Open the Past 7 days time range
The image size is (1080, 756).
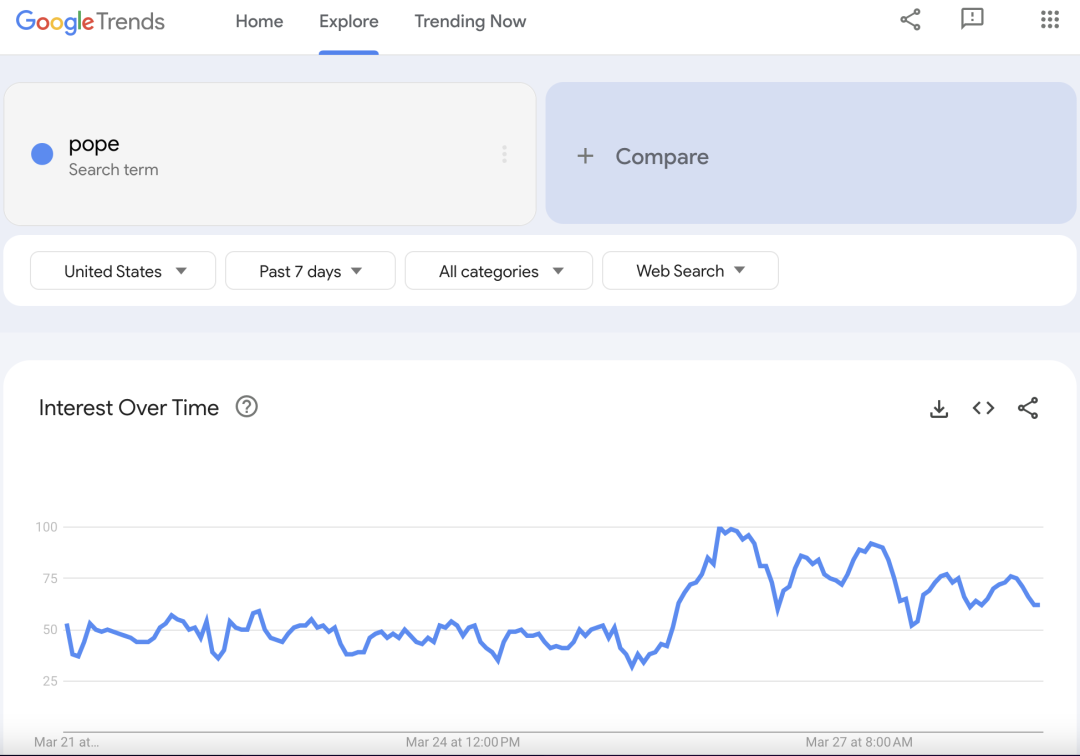click(310, 271)
